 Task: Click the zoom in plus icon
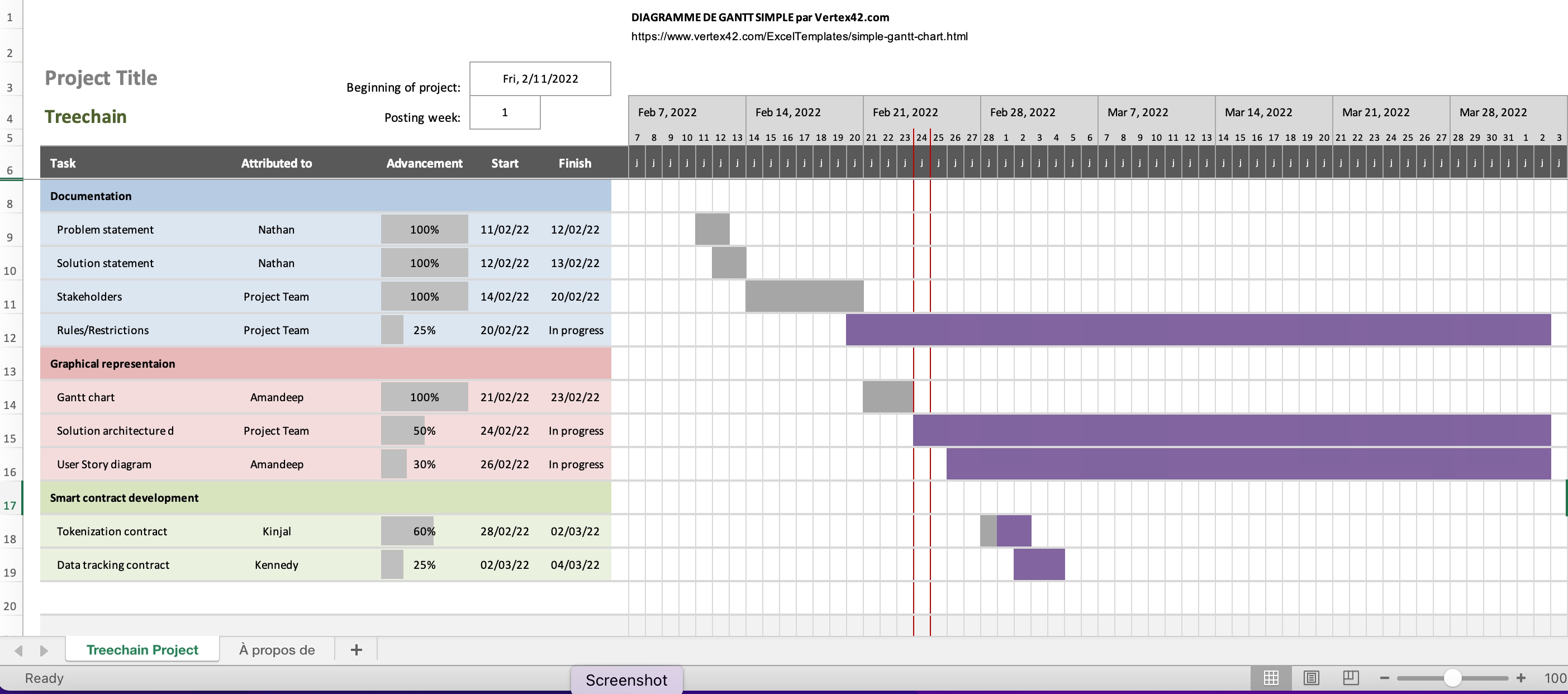click(1521, 678)
